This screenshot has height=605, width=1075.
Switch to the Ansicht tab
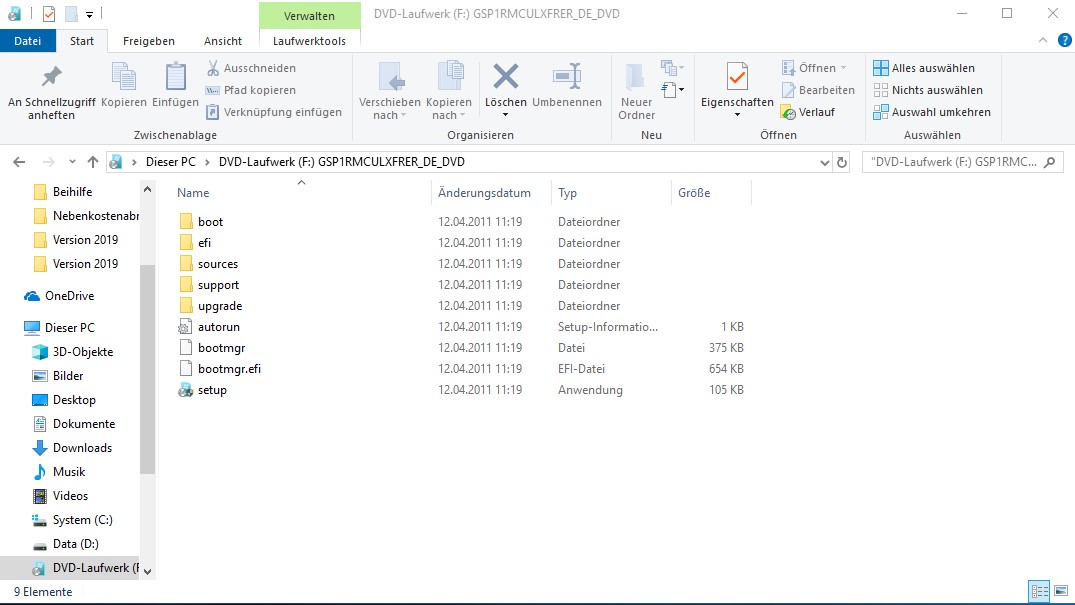coord(223,40)
